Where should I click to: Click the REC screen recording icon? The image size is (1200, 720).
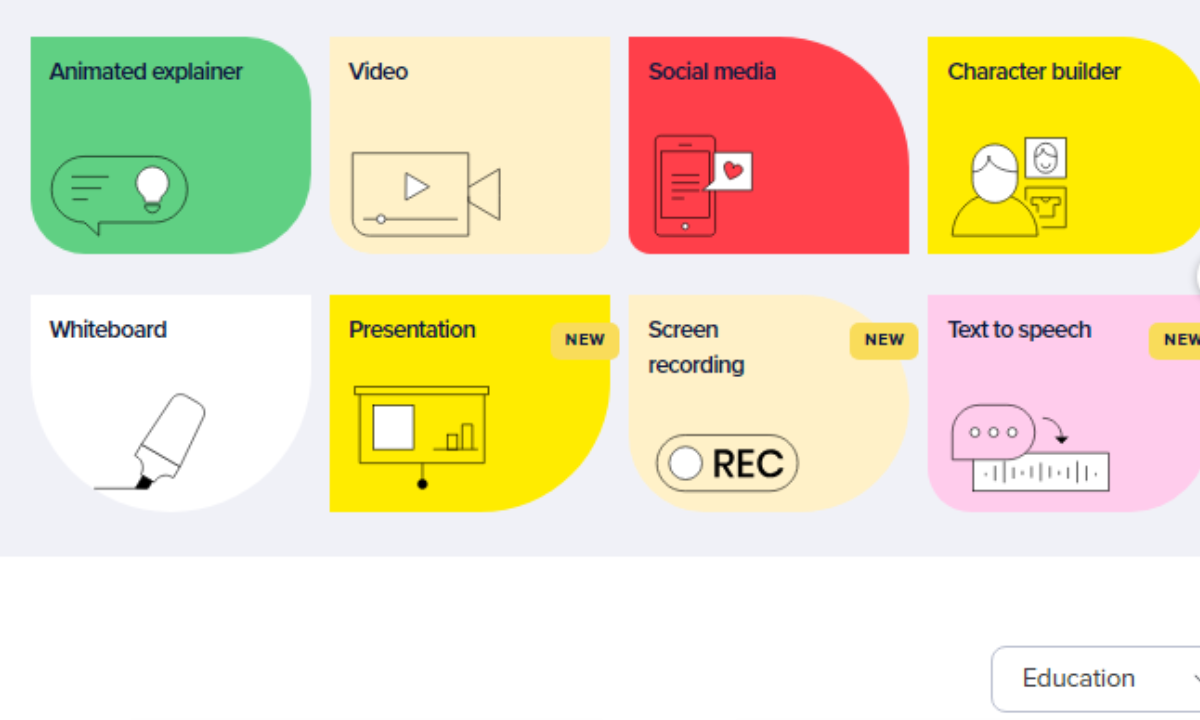pos(726,462)
